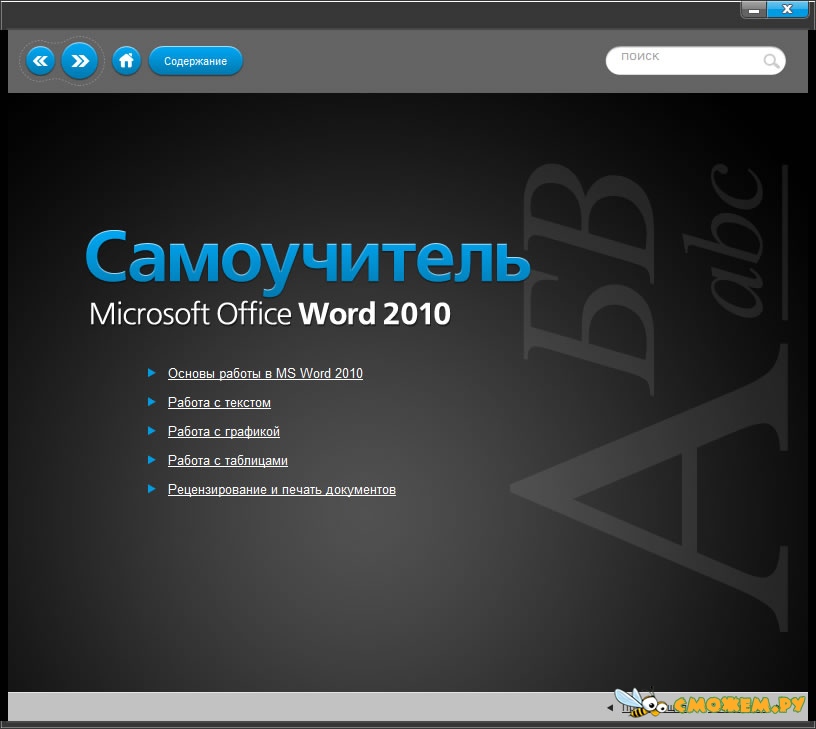The image size is (816, 729).
Task: Click arrow bullet beside Рецензирование и печать
Action: tap(151, 489)
